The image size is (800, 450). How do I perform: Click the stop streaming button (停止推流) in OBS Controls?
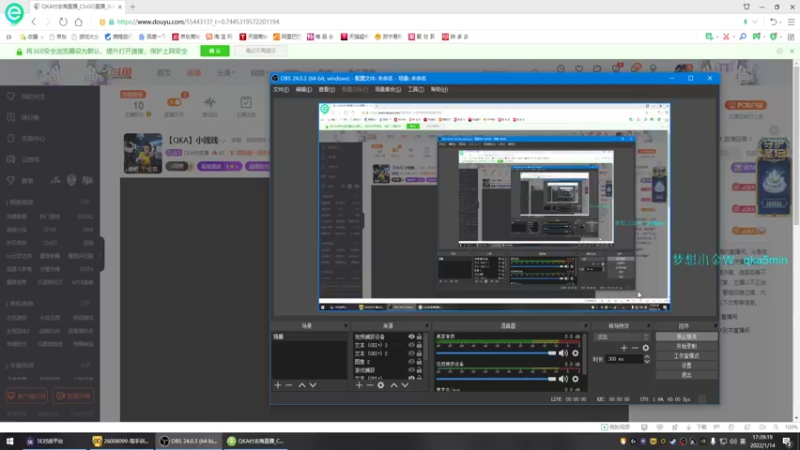point(686,337)
